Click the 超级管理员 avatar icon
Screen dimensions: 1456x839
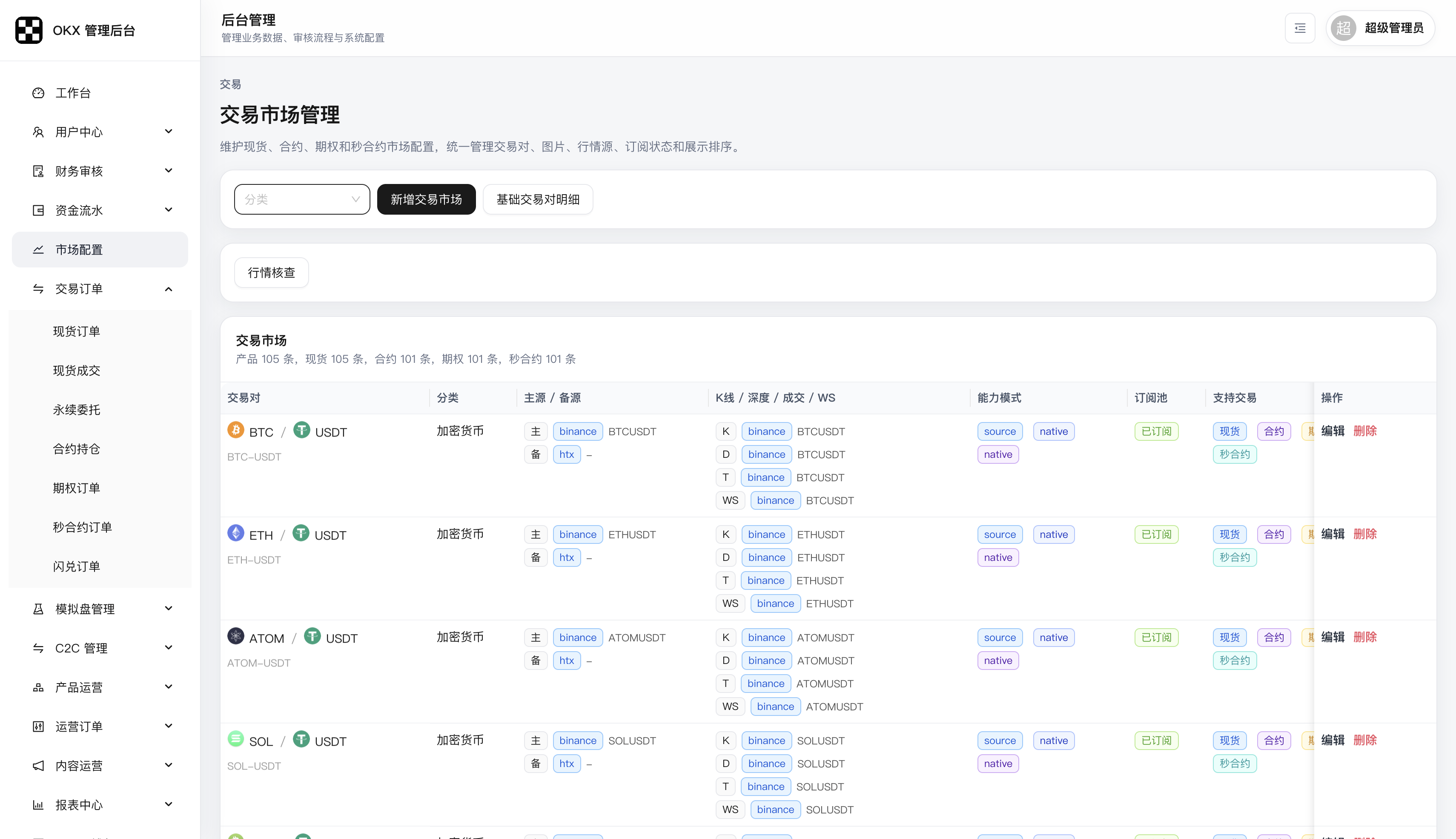point(1344,28)
